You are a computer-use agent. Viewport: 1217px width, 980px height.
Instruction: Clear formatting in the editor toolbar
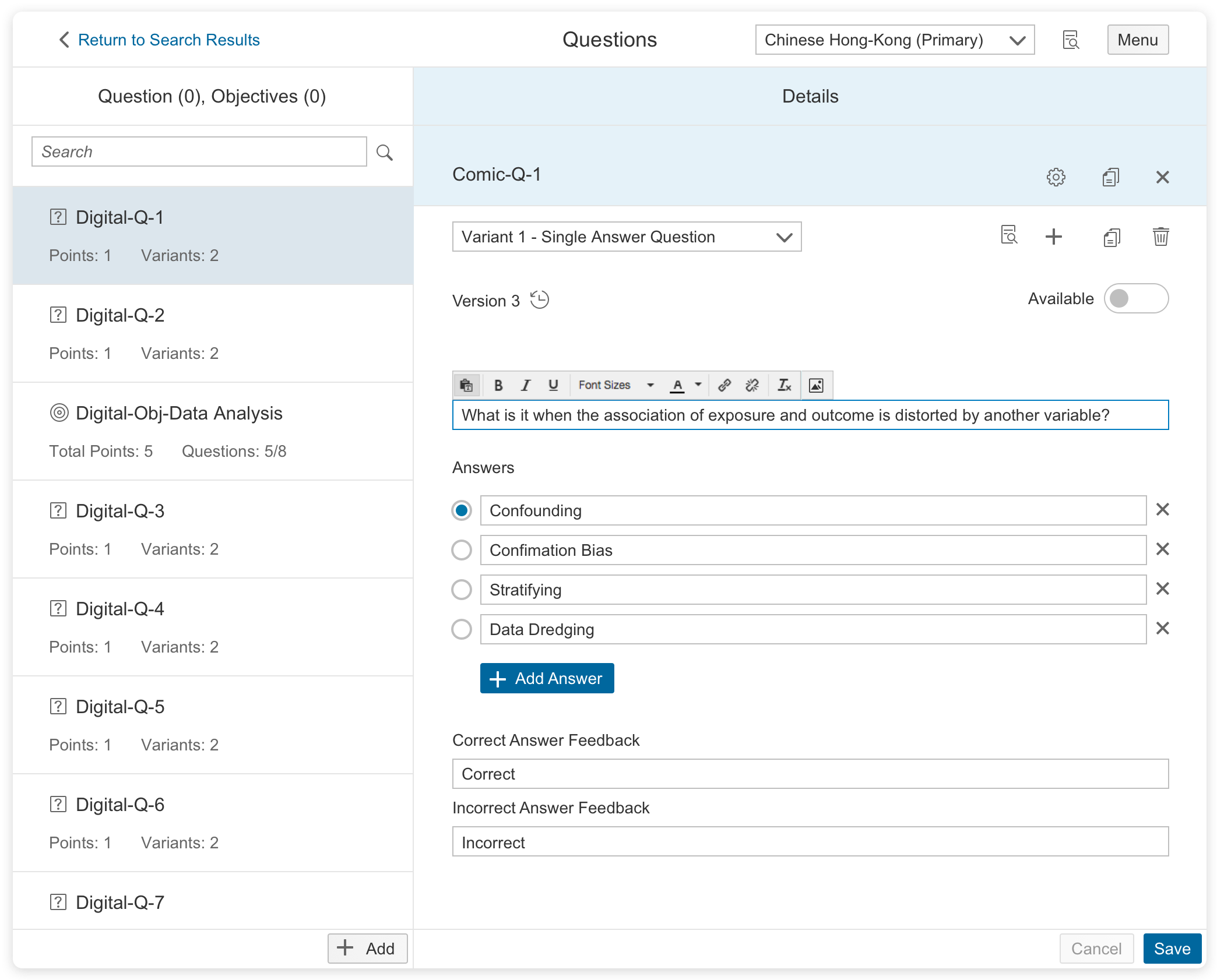pyautogui.click(x=784, y=385)
